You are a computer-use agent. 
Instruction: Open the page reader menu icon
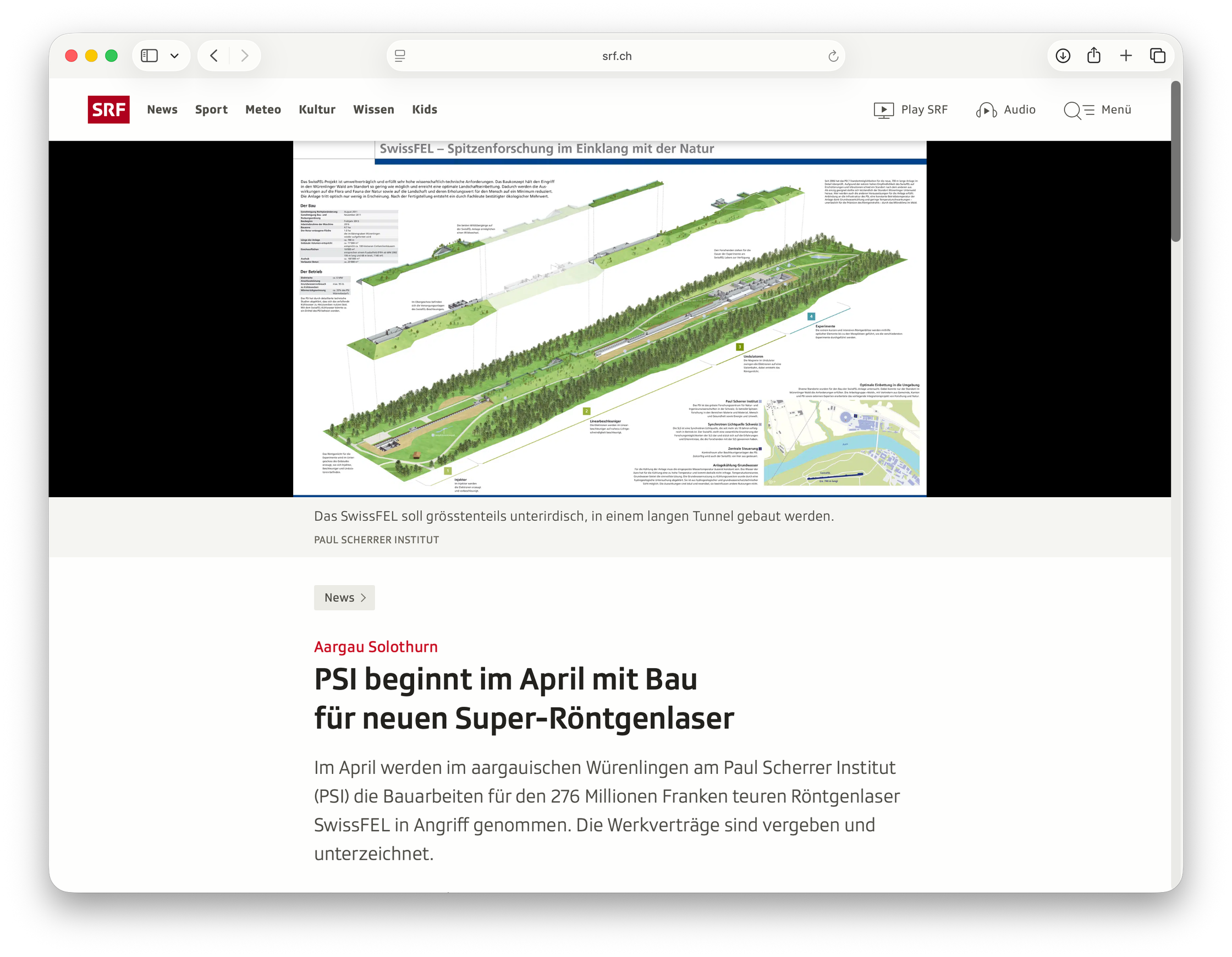pos(400,56)
